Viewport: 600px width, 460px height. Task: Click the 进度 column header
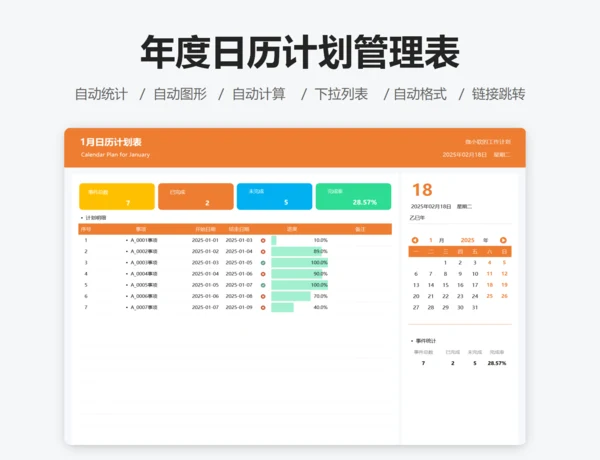coord(292,229)
